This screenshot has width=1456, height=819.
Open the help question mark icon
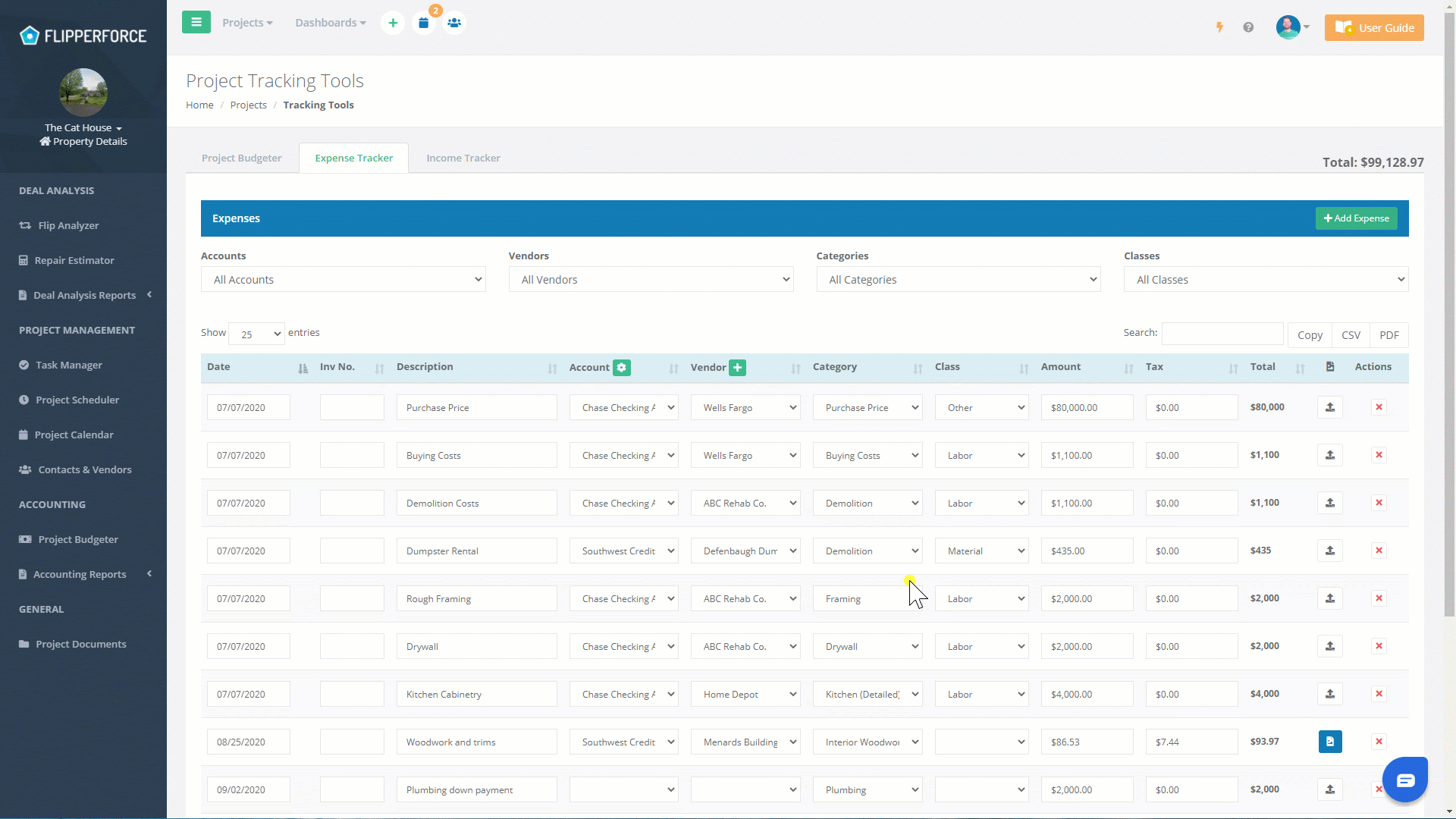point(1248,27)
